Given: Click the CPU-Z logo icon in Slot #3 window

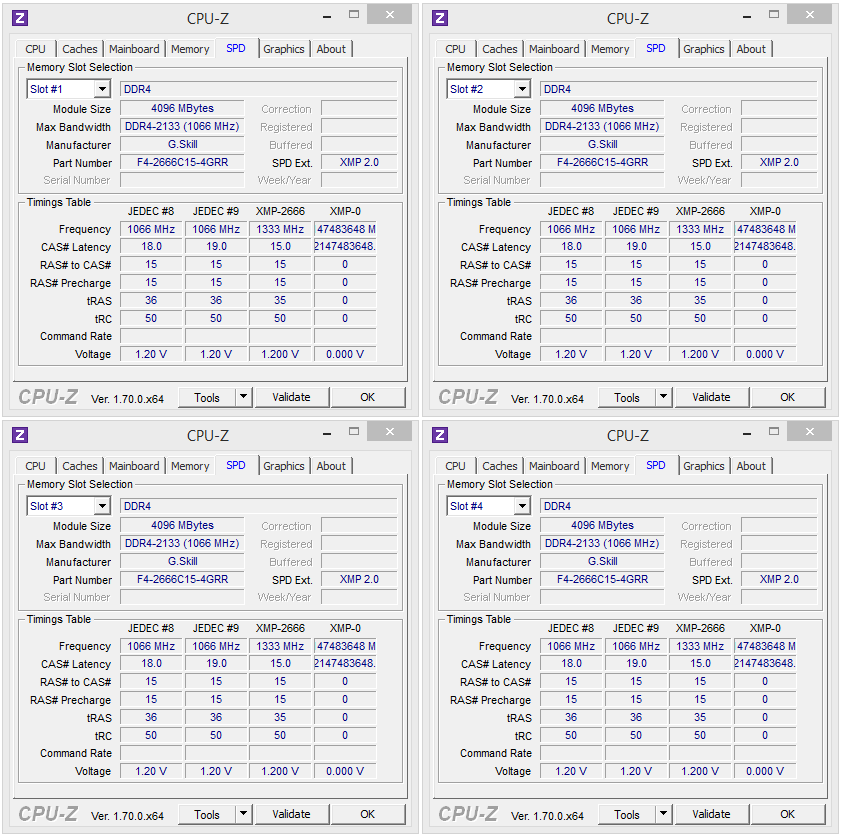Looking at the screenshot, I should tap(20, 435).
